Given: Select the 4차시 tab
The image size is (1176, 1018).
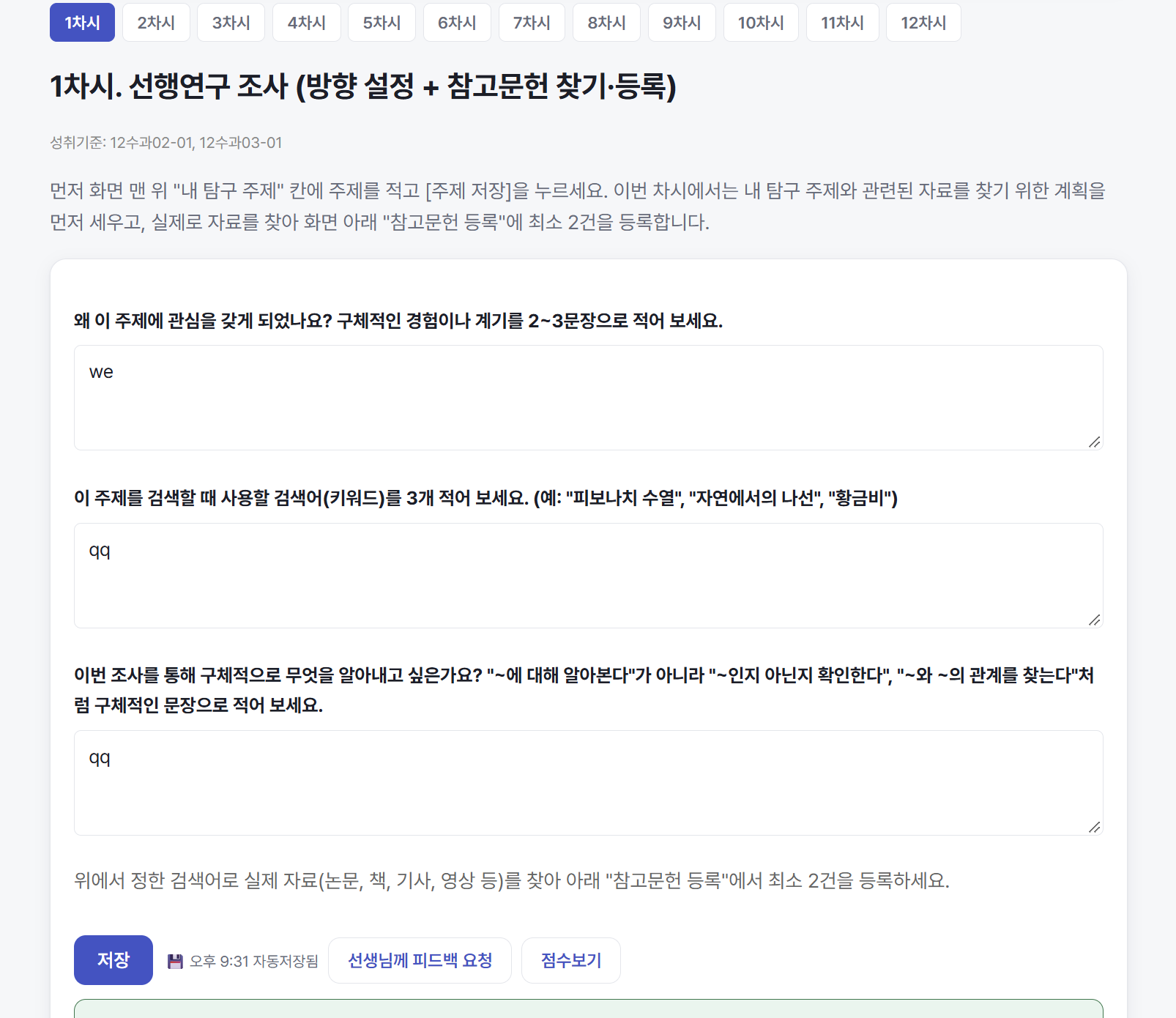Looking at the screenshot, I should [x=307, y=23].
